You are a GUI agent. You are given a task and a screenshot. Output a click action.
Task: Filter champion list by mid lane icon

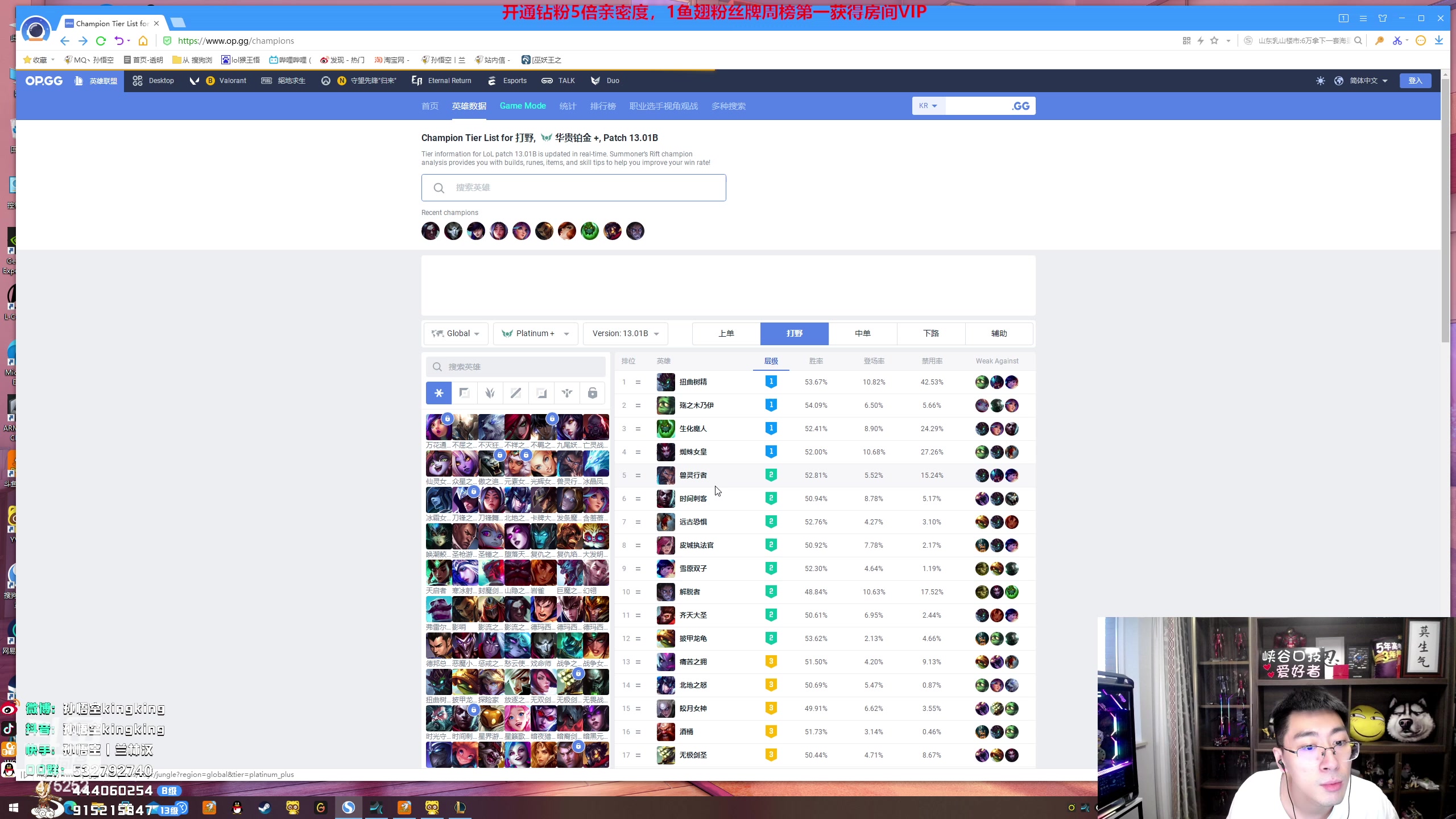[x=515, y=393]
